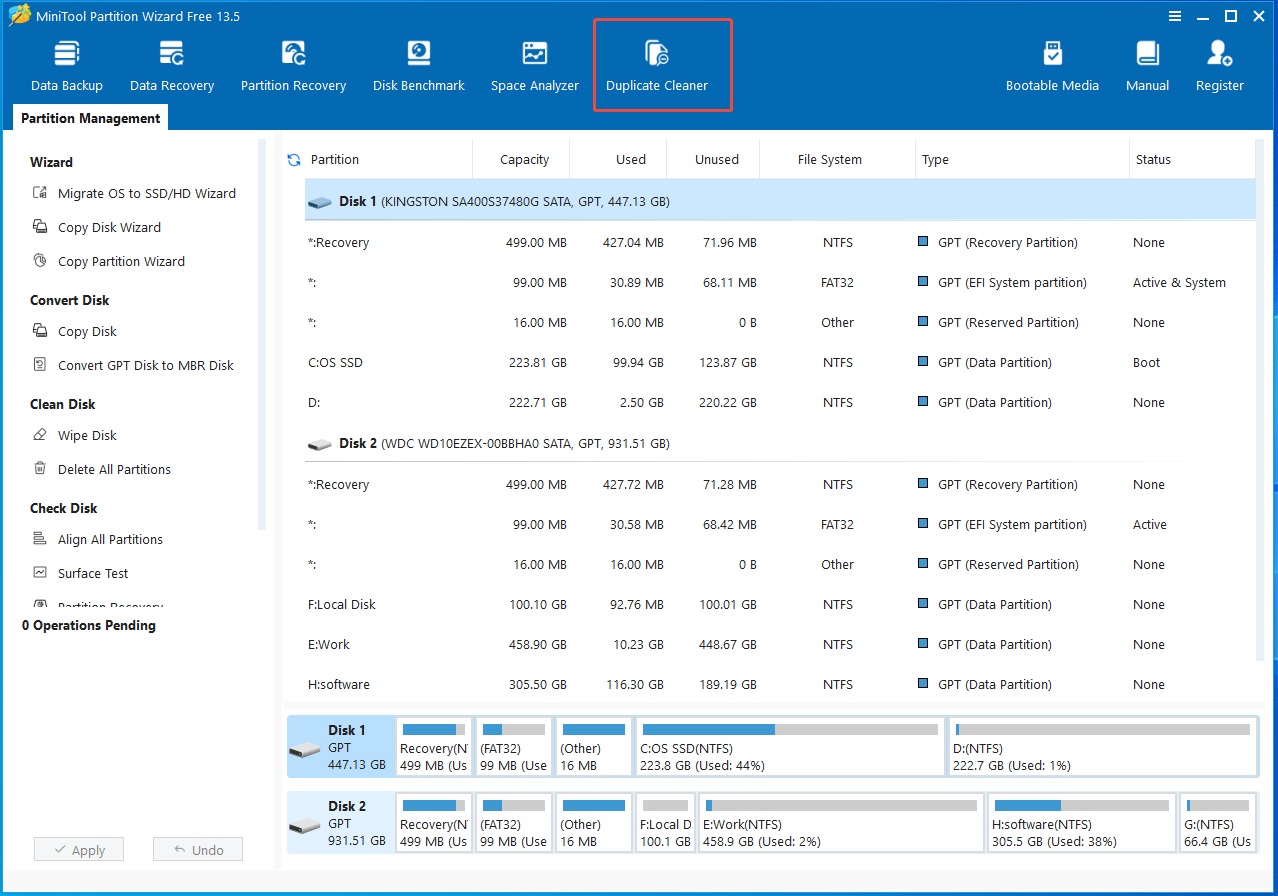Viewport: 1278px width, 896px height.
Task: Launch Space Analyzer
Action: tap(534, 62)
